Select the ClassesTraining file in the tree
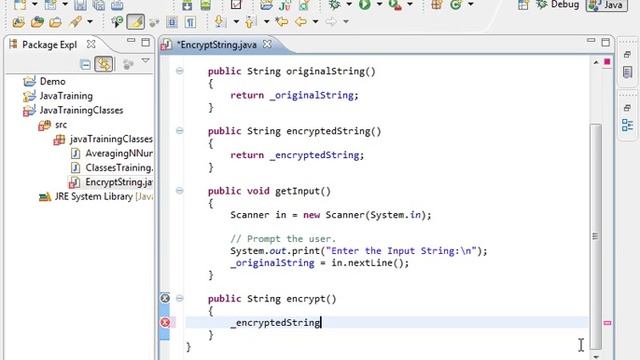This screenshot has width=640, height=360. click(x=111, y=168)
